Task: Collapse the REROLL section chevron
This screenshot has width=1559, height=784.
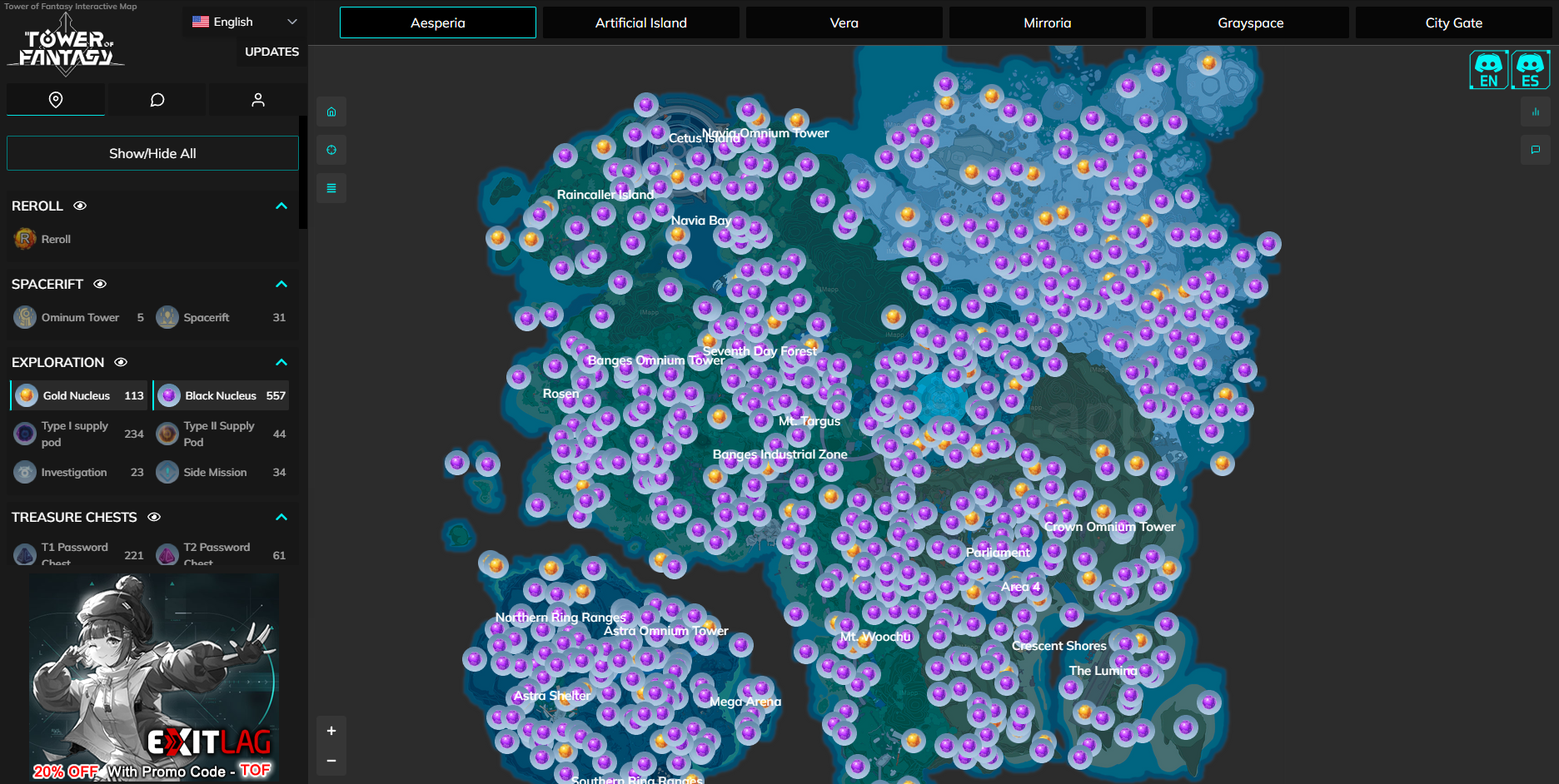Action: (x=281, y=206)
